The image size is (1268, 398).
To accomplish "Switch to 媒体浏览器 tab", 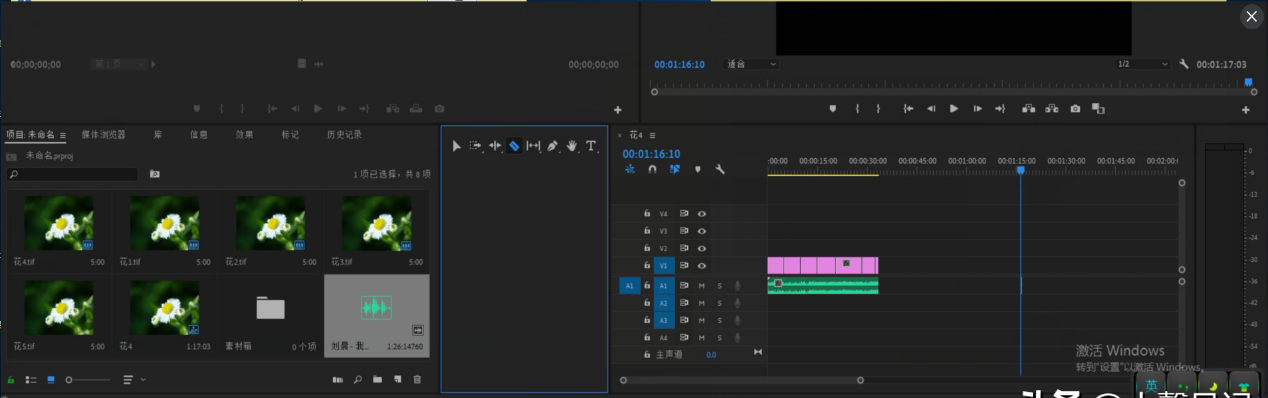I will click(104, 134).
